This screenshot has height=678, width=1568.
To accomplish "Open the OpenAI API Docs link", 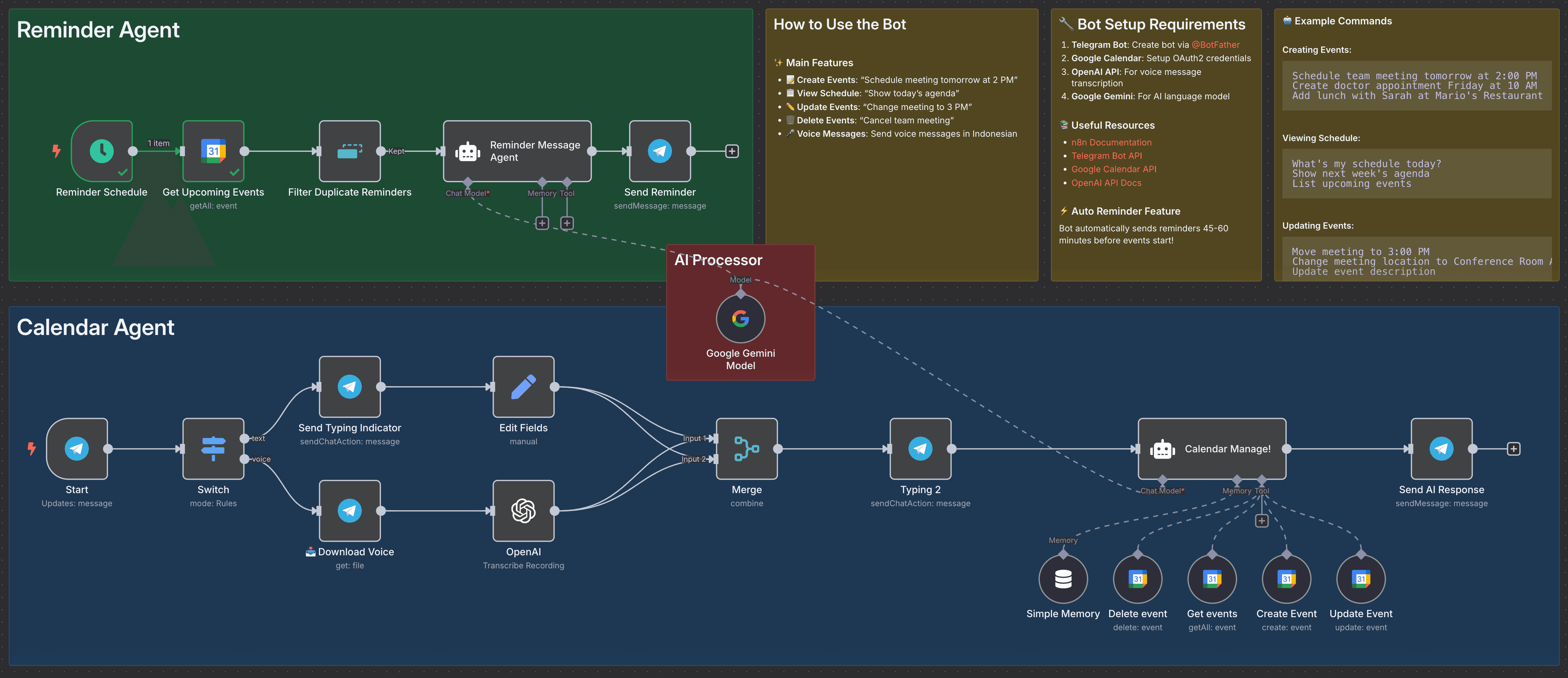I will point(1106,183).
